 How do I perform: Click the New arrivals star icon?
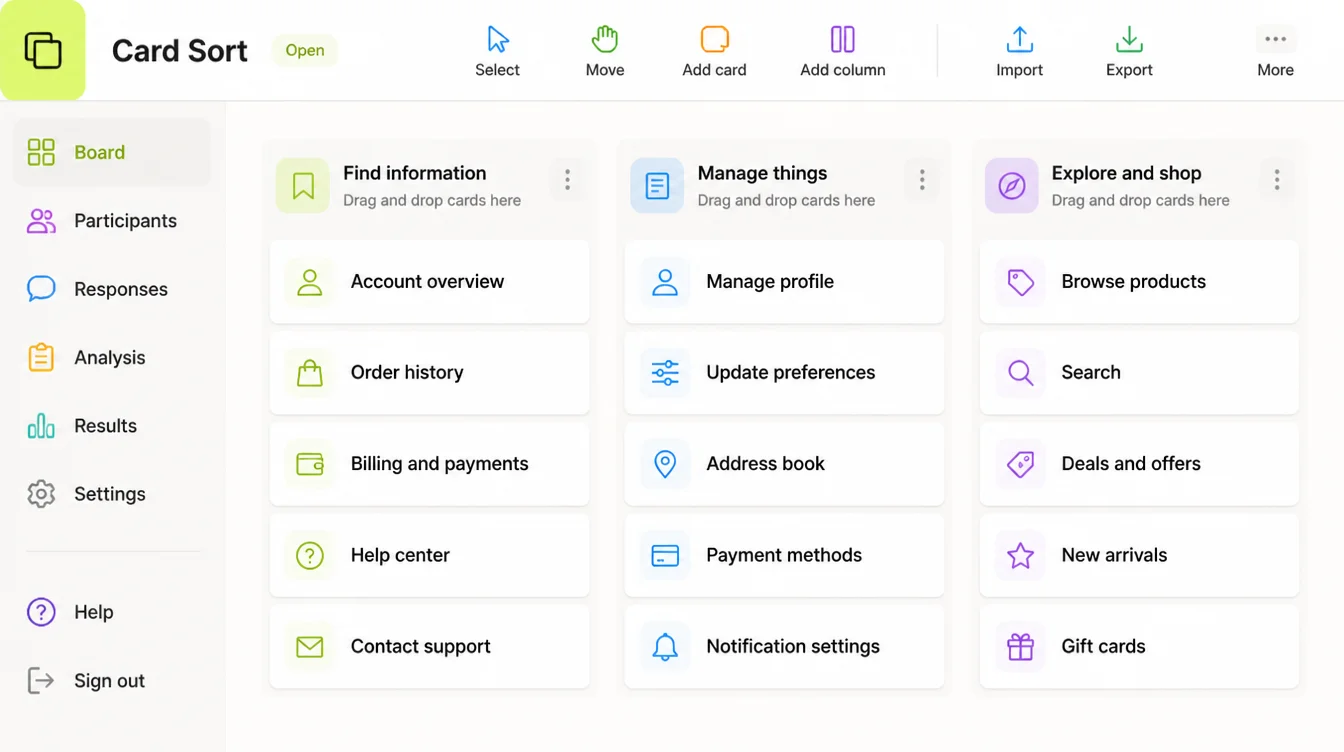point(1020,555)
